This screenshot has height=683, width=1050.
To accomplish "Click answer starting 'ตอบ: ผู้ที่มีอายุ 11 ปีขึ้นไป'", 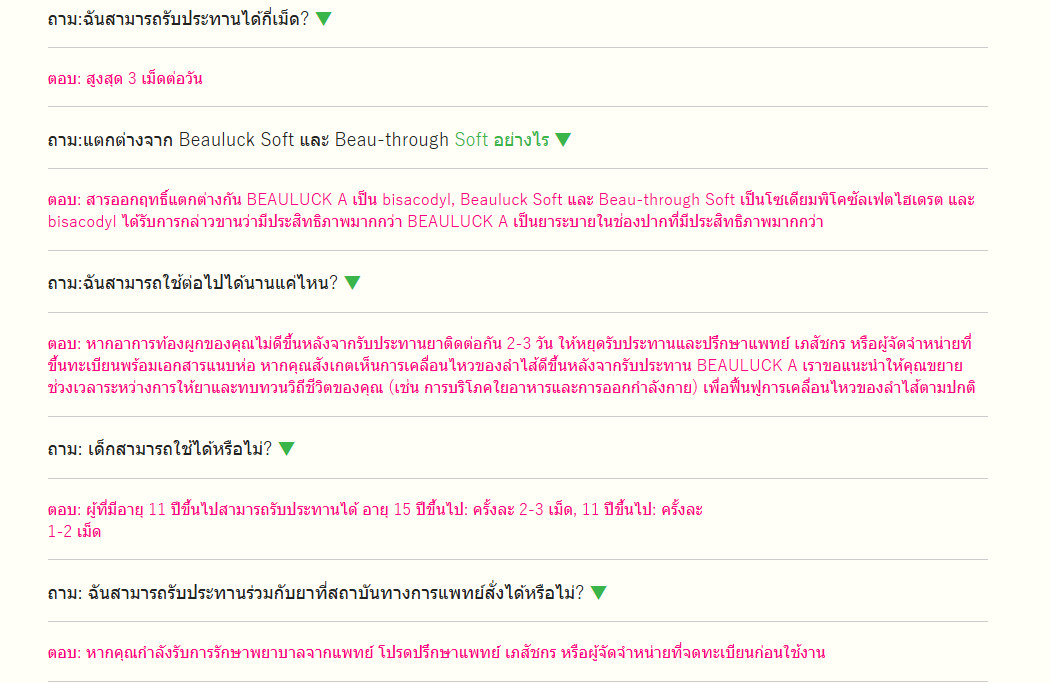I will tap(375, 520).
